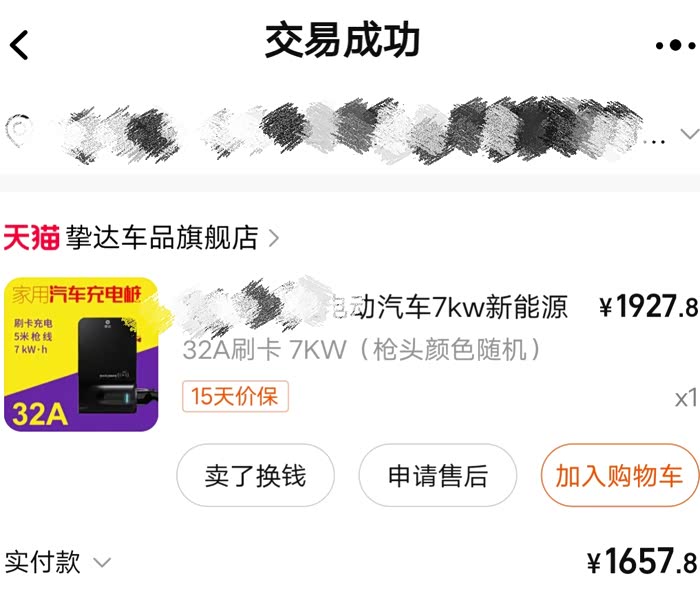Tap the Tmall (天猫) logo
Screen dimensions: 700x600
tap(31, 237)
